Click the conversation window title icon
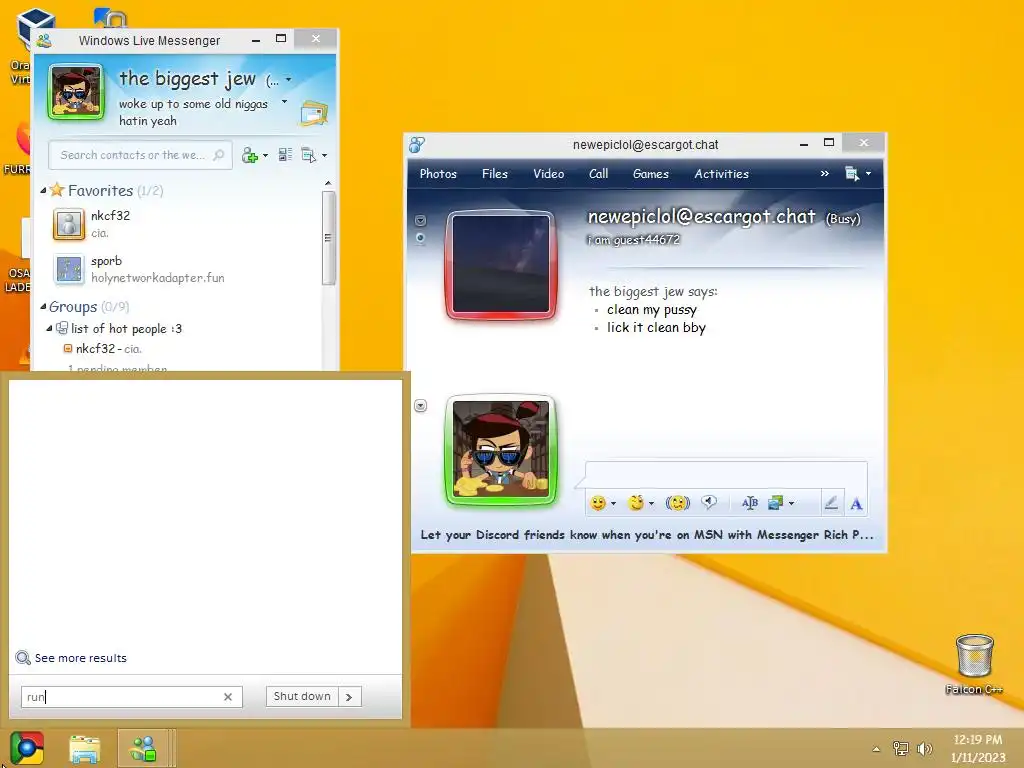Image resolution: width=1024 pixels, height=768 pixels. tap(417, 144)
